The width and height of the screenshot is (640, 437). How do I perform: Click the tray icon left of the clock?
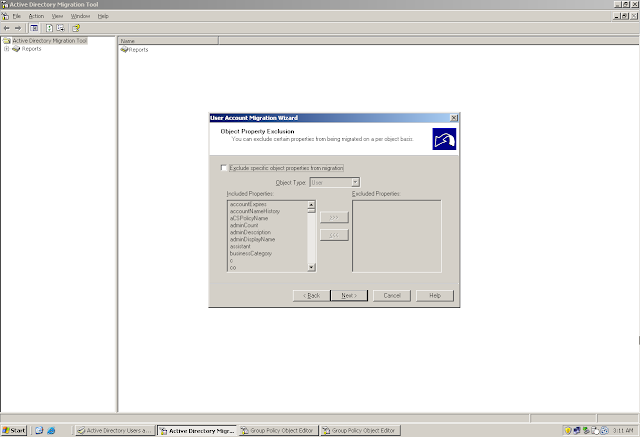[x=604, y=430]
